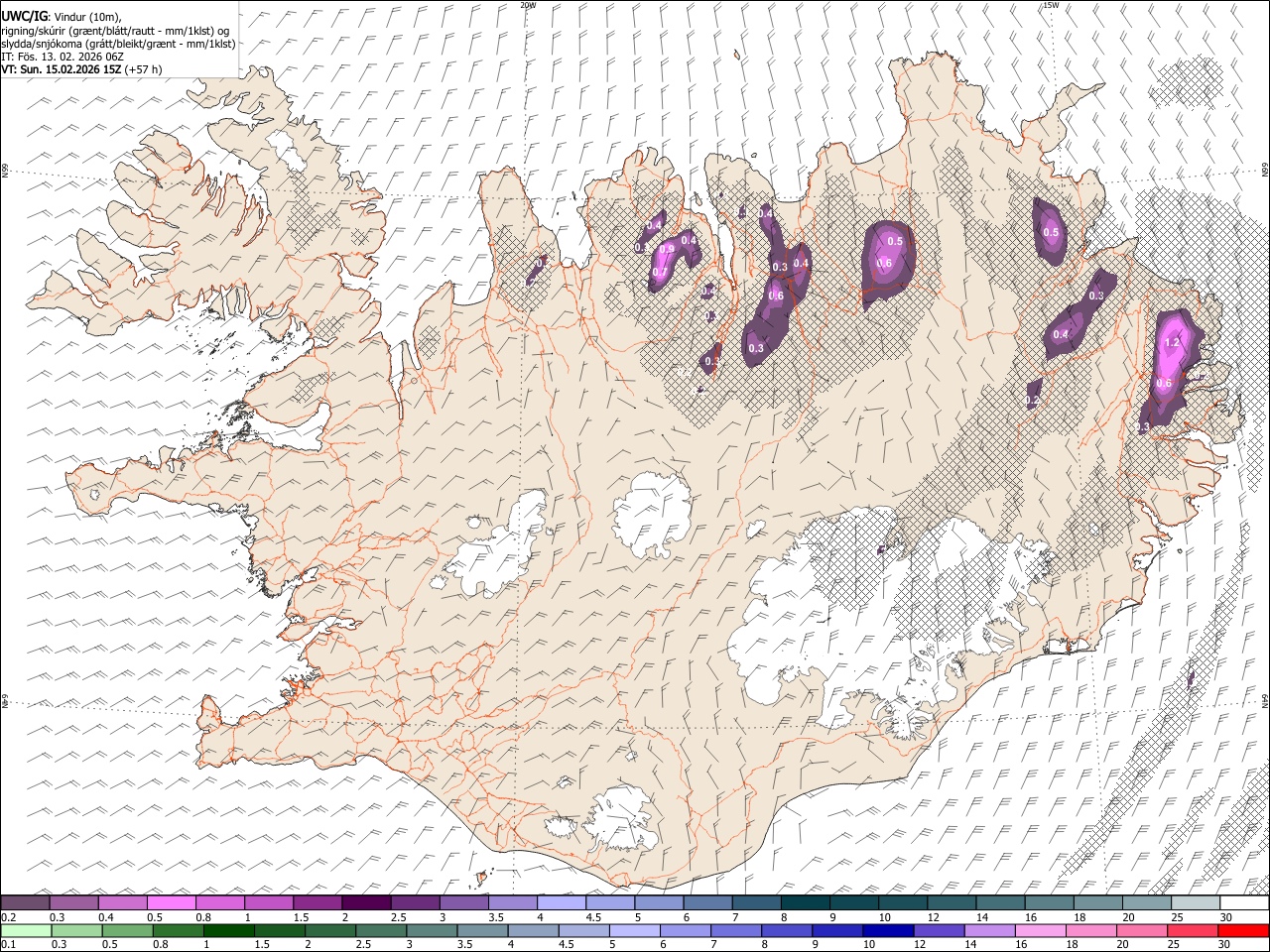Select the darkest purple 2 swatch in the snow scale

(365, 903)
